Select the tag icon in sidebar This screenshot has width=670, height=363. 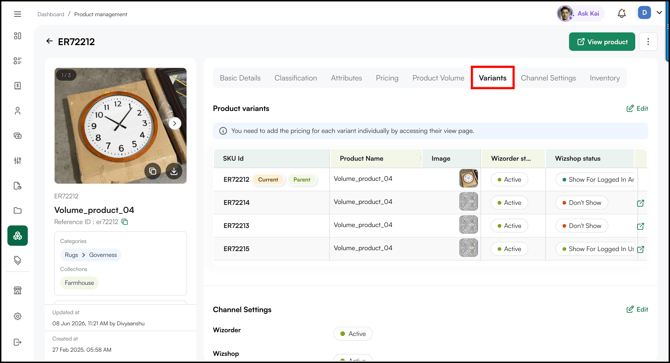tap(18, 260)
